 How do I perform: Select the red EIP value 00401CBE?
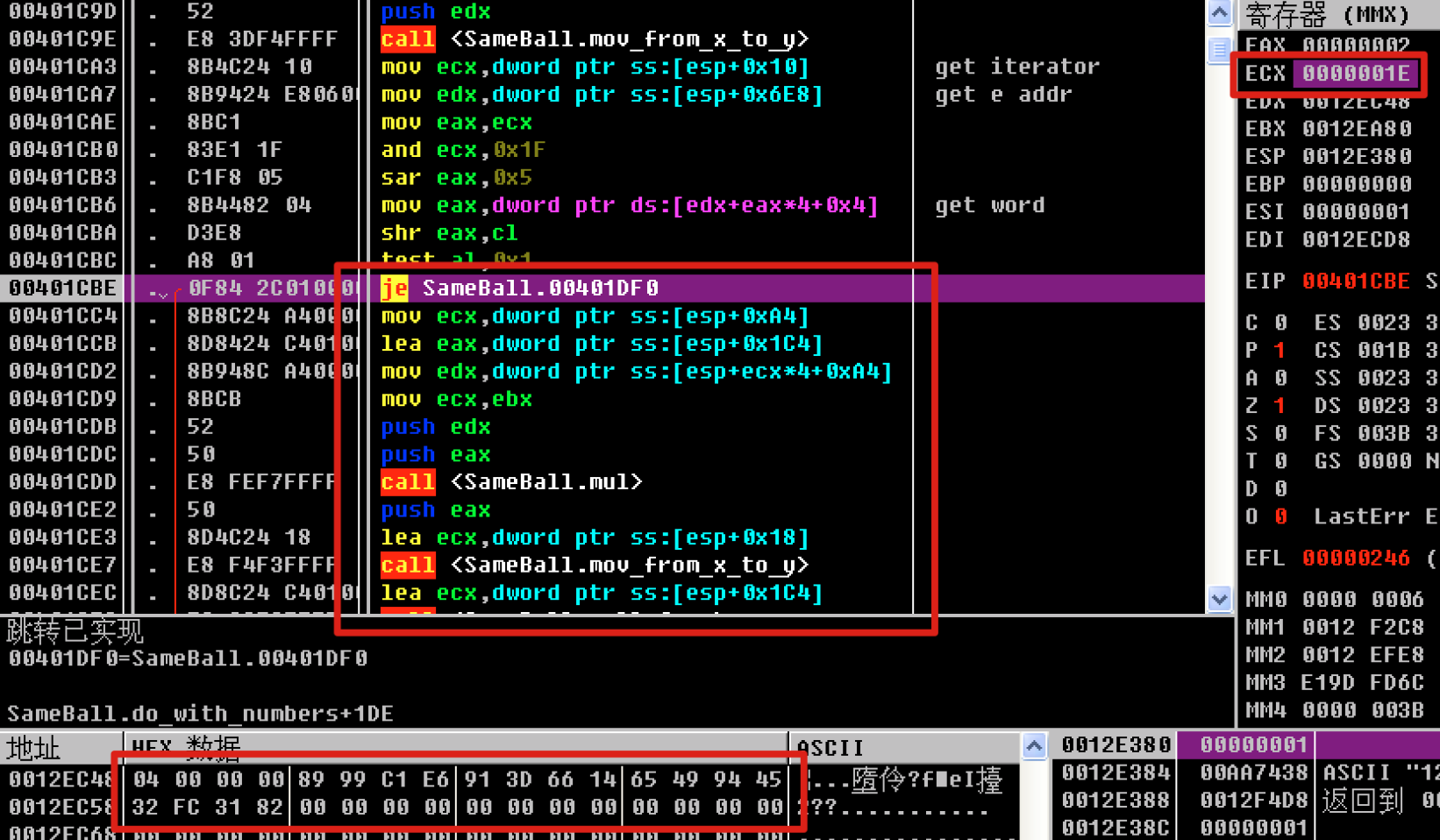tap(1356, 281)
